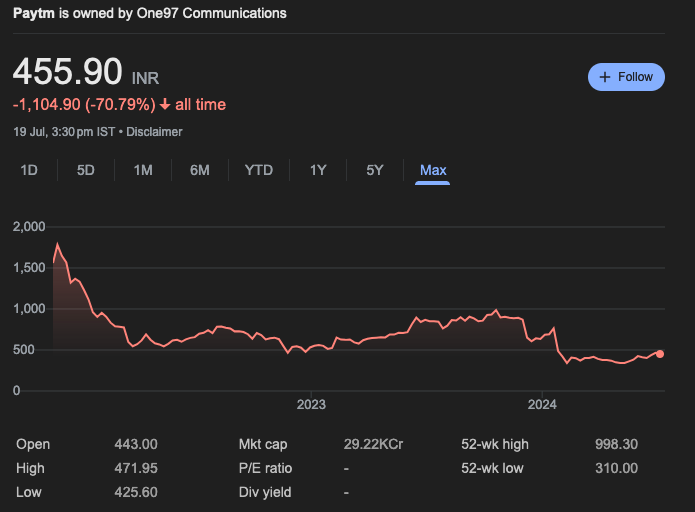Click the 2023 label on the chart axis
This screenshot has height=512, width=695.
tap(311, 405)
